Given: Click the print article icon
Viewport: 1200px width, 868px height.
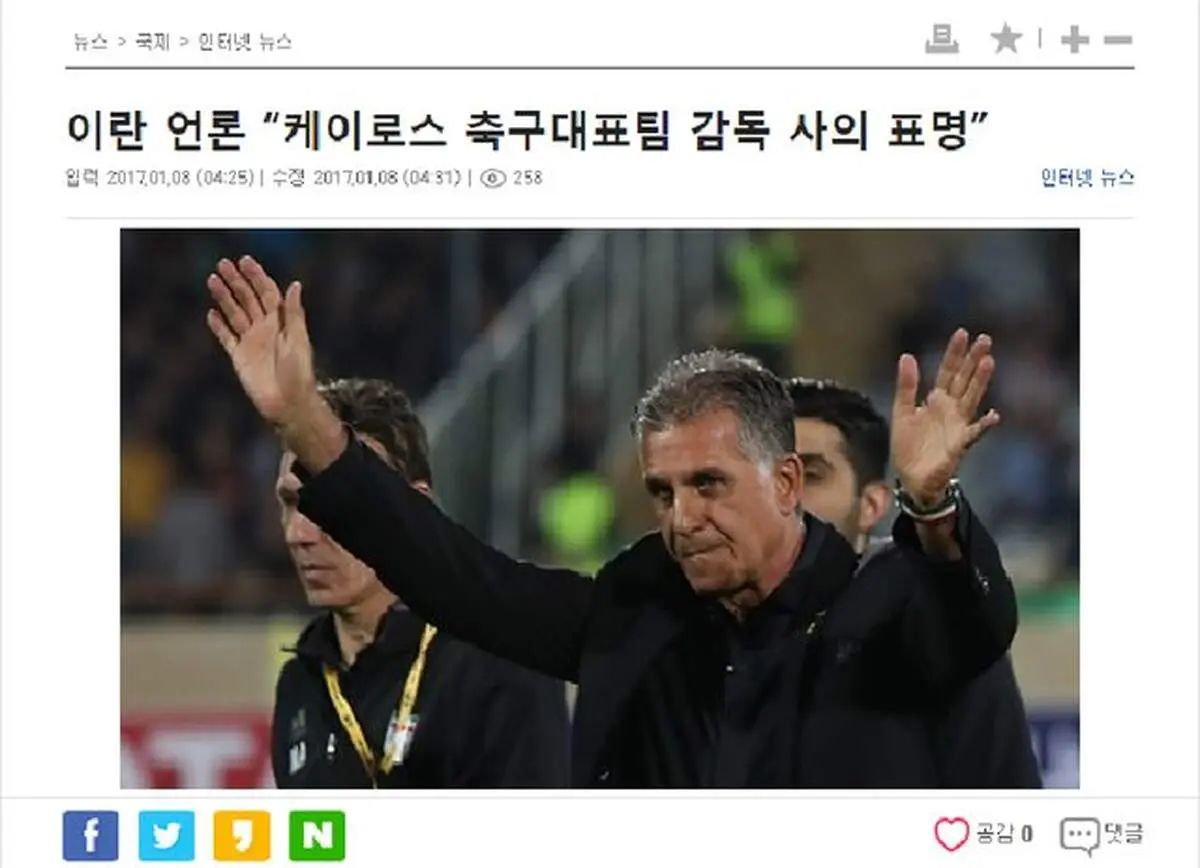Looking at the screenshot, I should click(x=941, y=39).
